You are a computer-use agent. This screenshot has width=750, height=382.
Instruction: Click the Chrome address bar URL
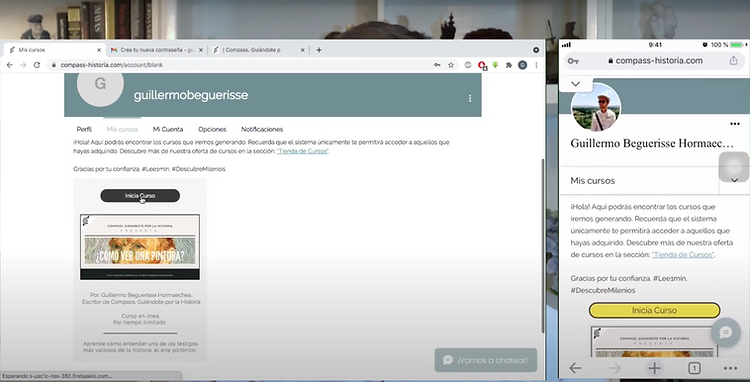pos(111,65)
